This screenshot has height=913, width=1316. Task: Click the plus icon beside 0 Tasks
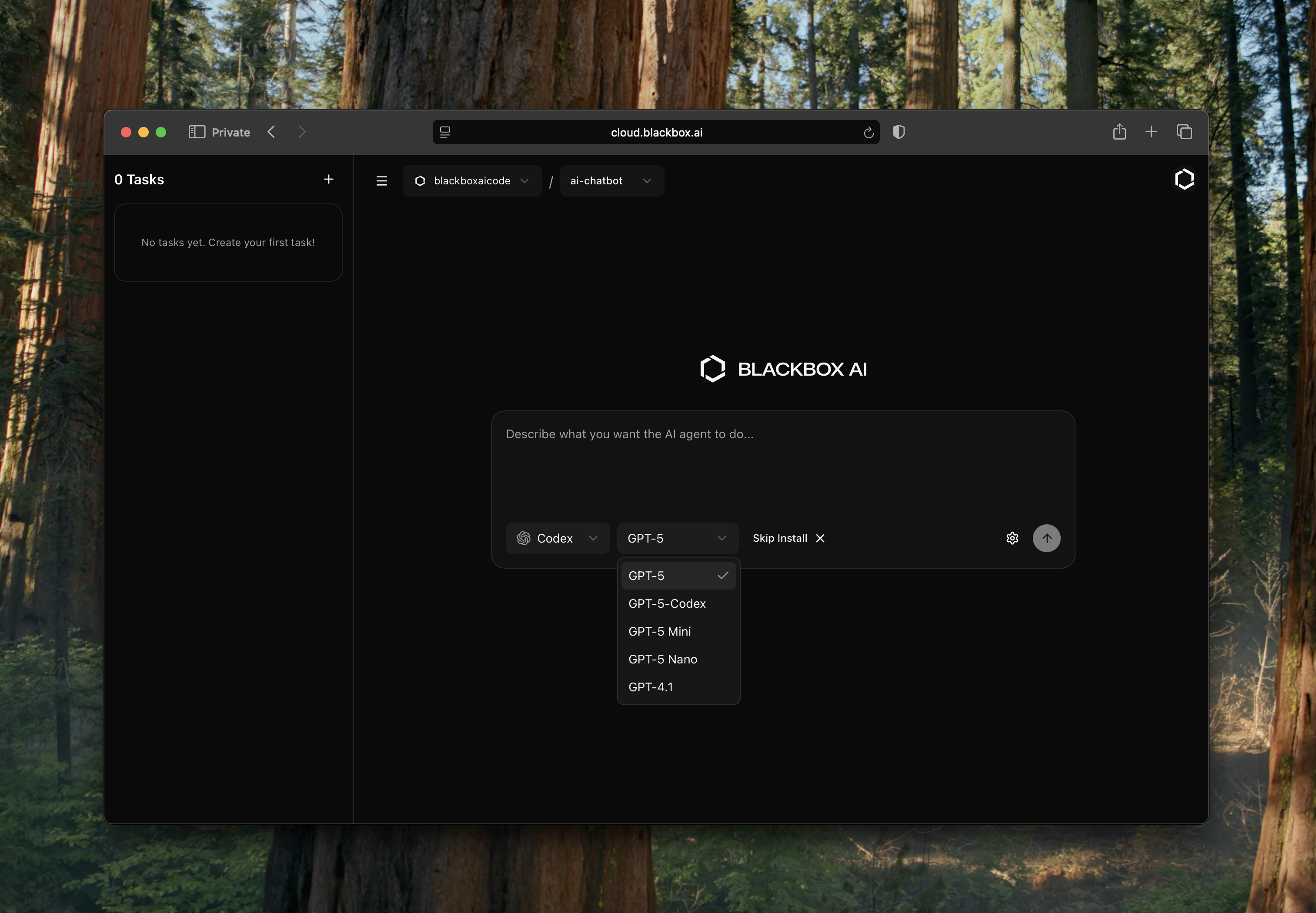(x=328, y=180)
